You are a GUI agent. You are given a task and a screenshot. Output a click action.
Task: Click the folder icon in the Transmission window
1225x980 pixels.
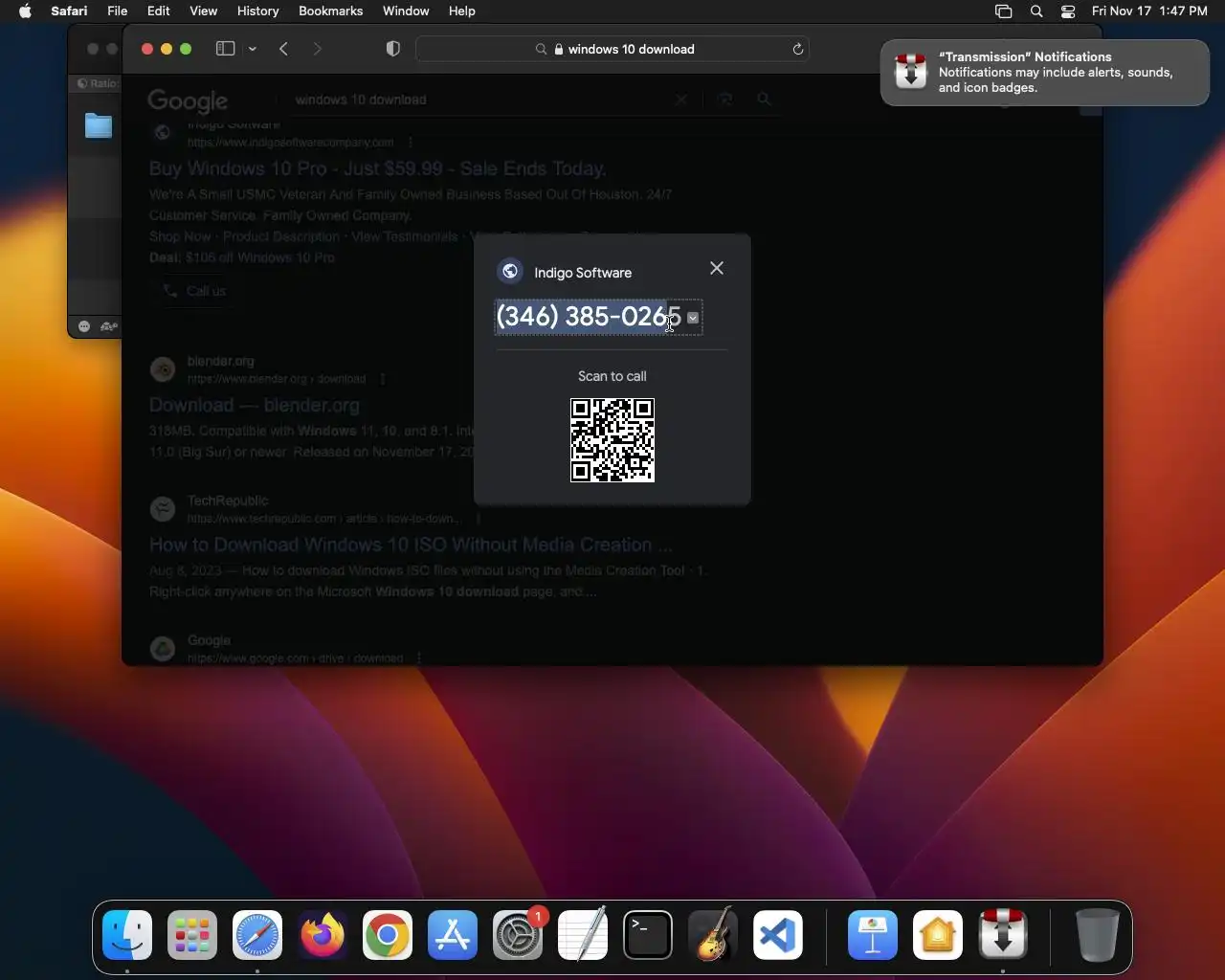(98, 125)
